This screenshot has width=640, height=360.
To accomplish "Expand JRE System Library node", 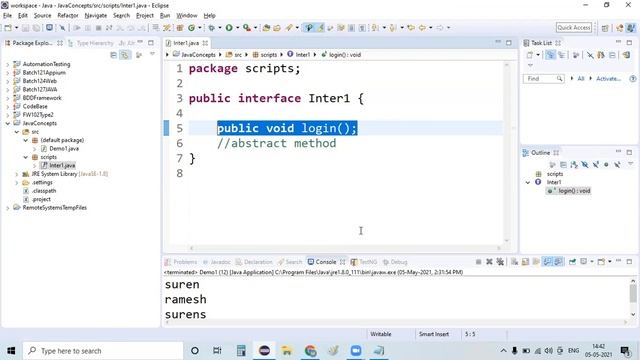I will [x=17, y=174].
